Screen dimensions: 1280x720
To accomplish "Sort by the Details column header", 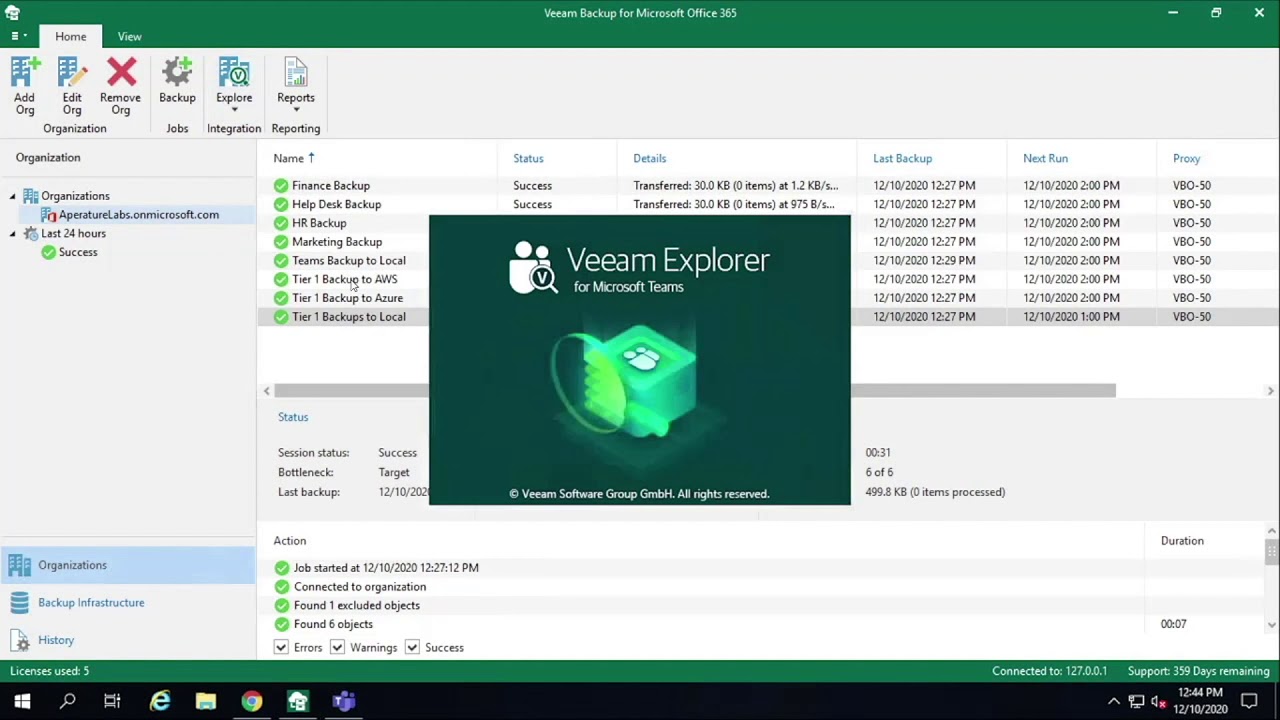I will point(649,158).
